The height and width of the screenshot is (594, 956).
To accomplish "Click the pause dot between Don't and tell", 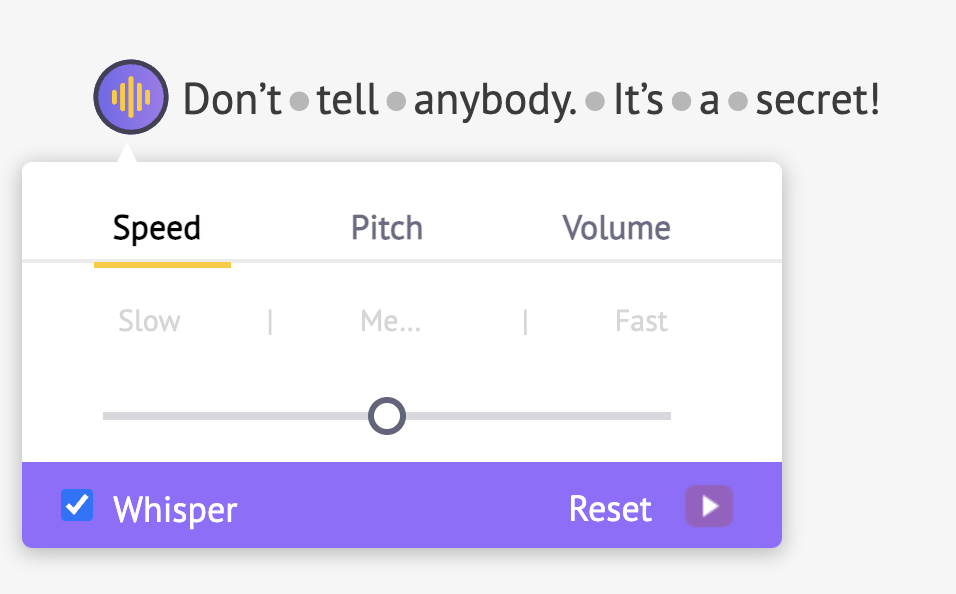I will coord(299,101).
